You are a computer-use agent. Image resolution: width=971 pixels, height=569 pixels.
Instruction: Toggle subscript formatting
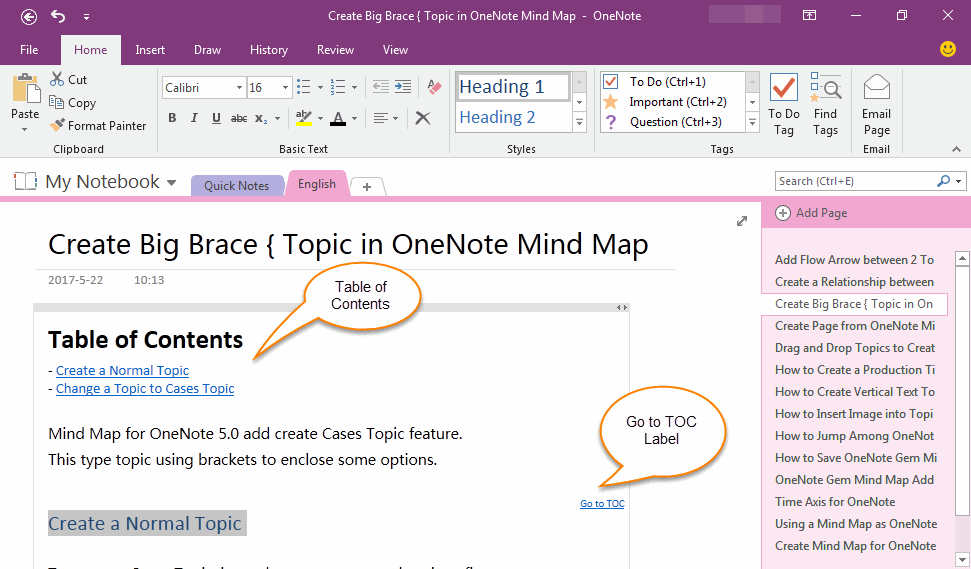pos(261,118)
